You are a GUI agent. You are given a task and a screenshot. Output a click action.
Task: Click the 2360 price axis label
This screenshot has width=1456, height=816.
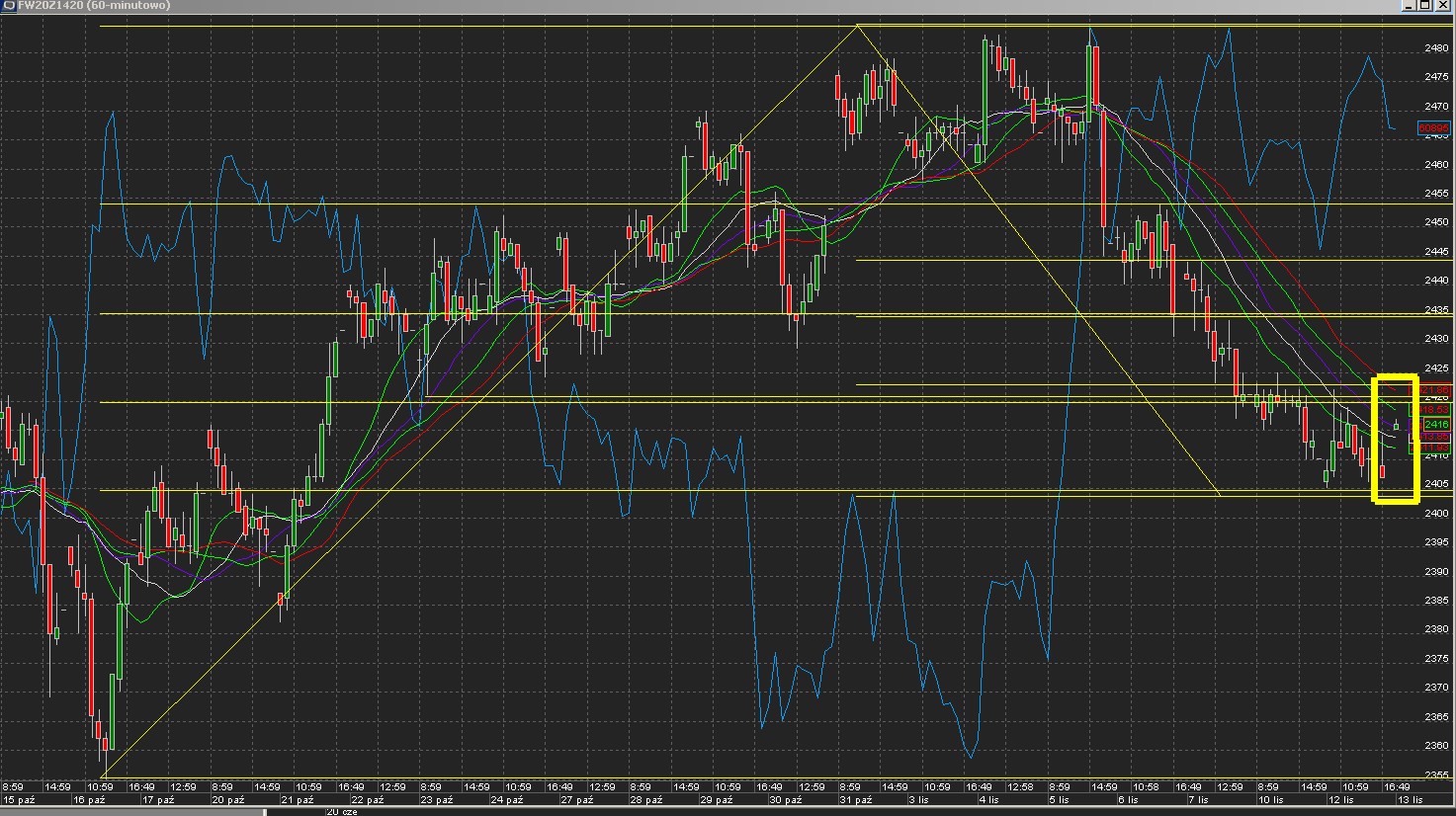click(1437, 746)
